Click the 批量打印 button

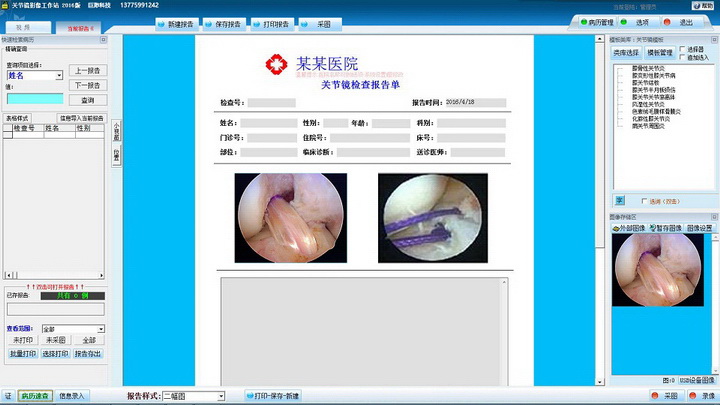pyautogui.click(x=23, y=354)
